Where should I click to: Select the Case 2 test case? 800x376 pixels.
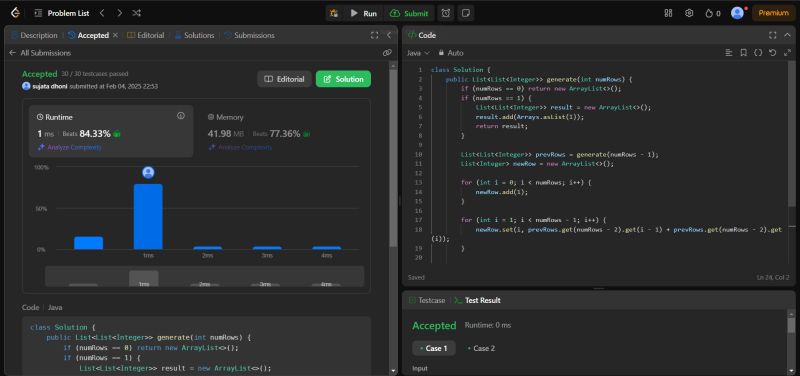pos(481,348)
